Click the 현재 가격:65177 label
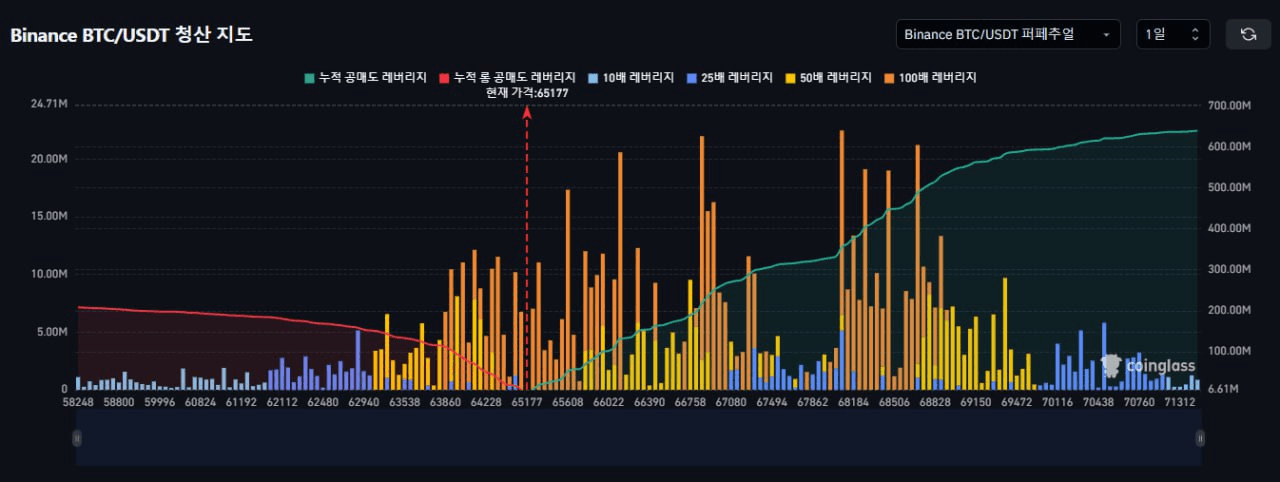This screenshot has width=1280, height=482. 527,92
